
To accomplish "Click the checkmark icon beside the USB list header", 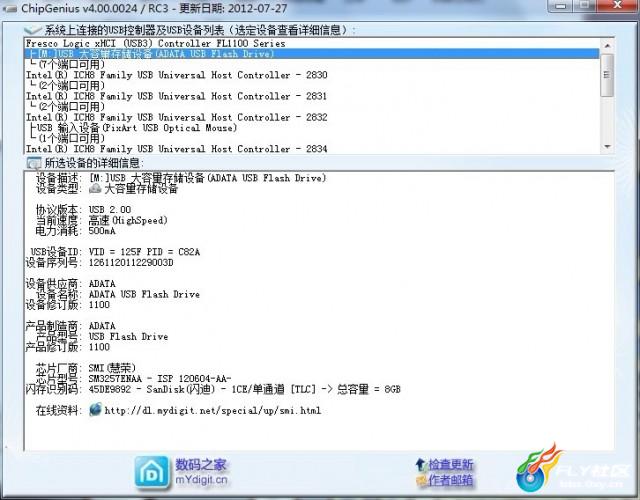I will click(x=33, y=30).
